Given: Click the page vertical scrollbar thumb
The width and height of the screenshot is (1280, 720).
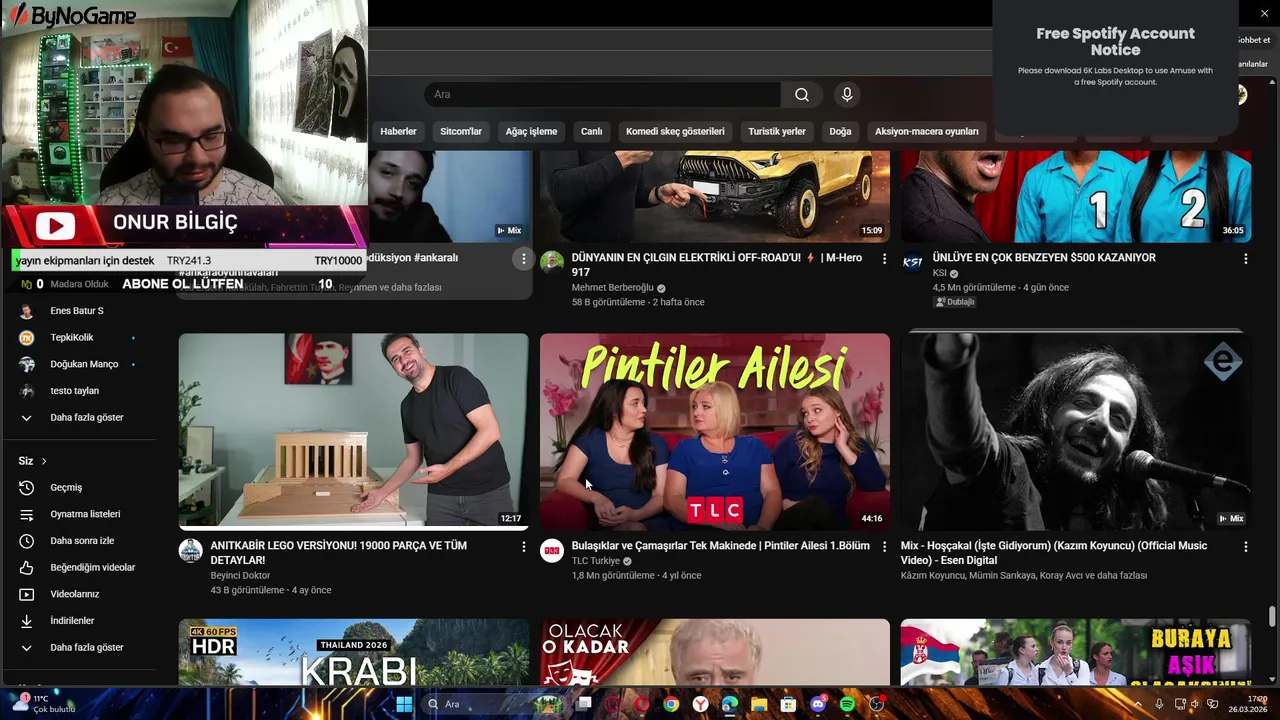Looking at the screenshot, I should pos(1272,616).
